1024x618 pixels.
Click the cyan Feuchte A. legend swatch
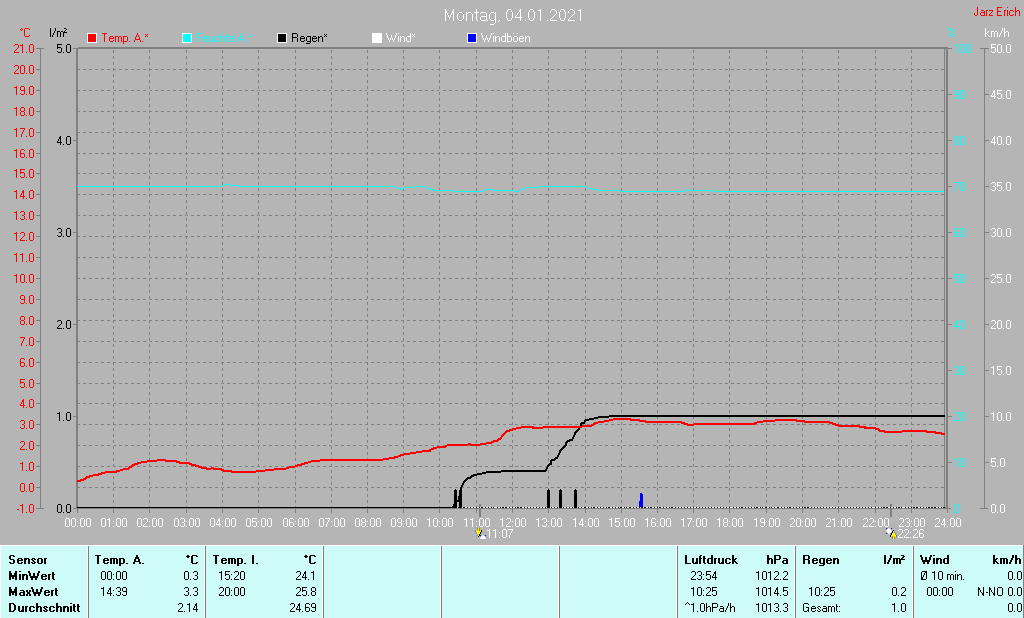pos(187,38)
